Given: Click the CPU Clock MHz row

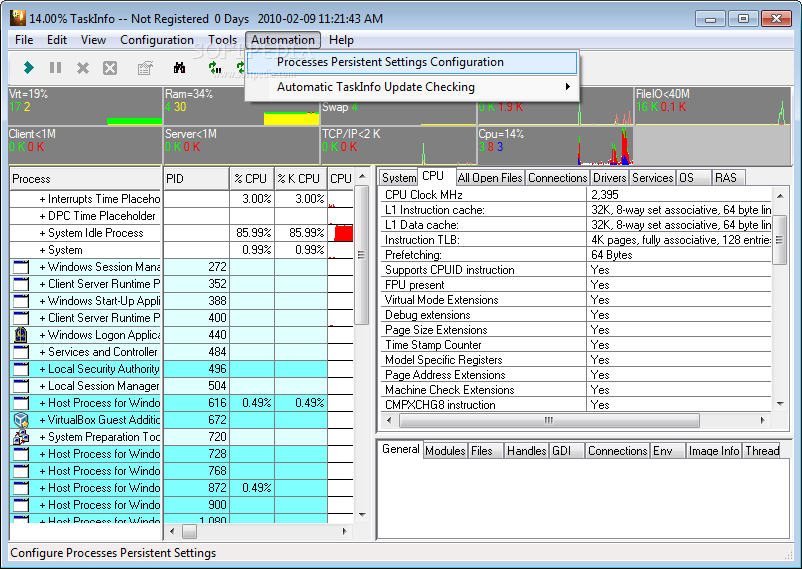Looking at the screenshot, I should pos(575,195).
